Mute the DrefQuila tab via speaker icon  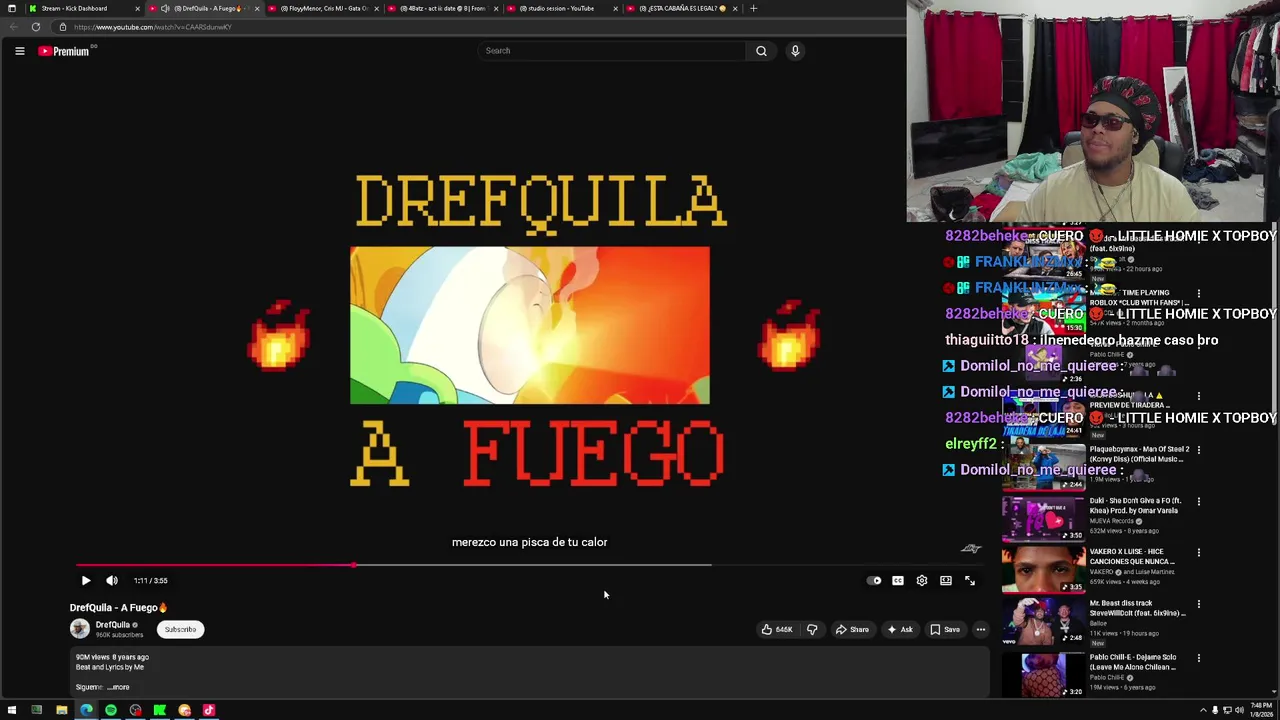click(165, 8)
